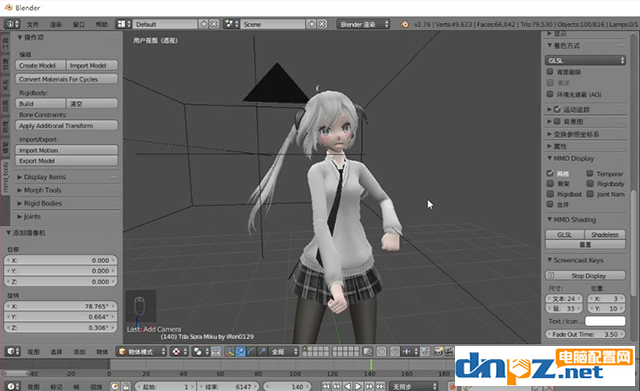Viewport: 640px width, 391px height.
Task: Click the OpenGL render image icon
Action: (439, 351)
